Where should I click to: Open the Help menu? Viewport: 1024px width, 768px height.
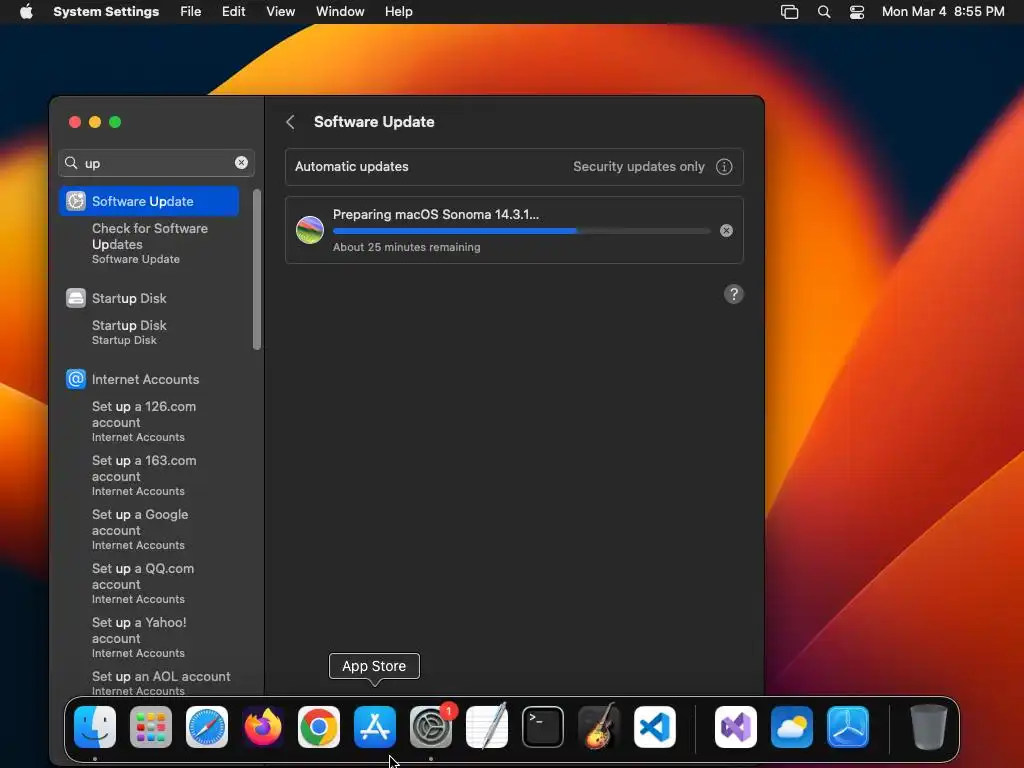398,12
